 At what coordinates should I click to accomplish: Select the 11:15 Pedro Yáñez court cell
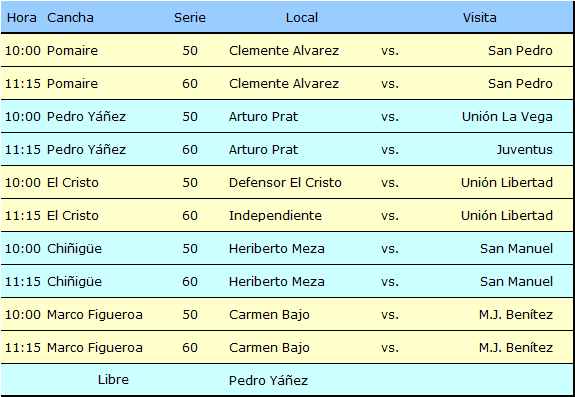click(x=86, y=150)
